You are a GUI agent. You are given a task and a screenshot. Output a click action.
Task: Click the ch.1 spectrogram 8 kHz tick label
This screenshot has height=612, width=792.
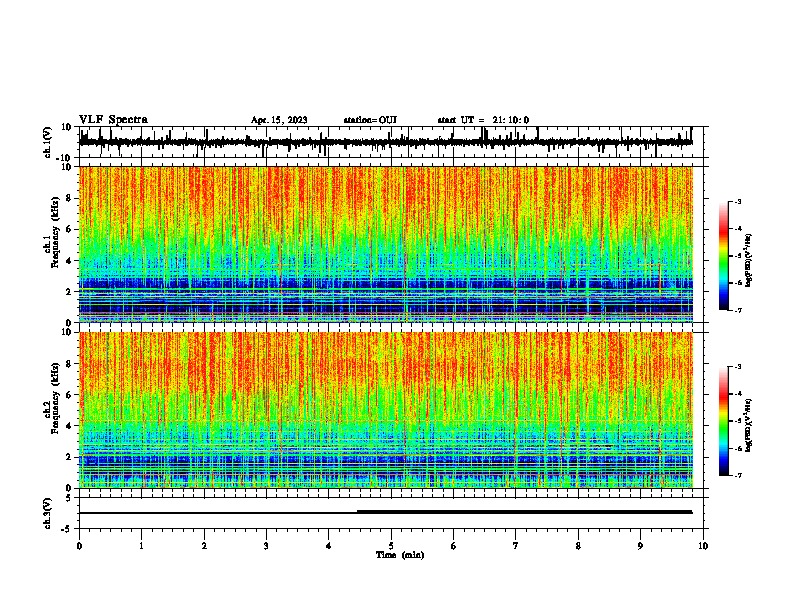click(71, 198)
